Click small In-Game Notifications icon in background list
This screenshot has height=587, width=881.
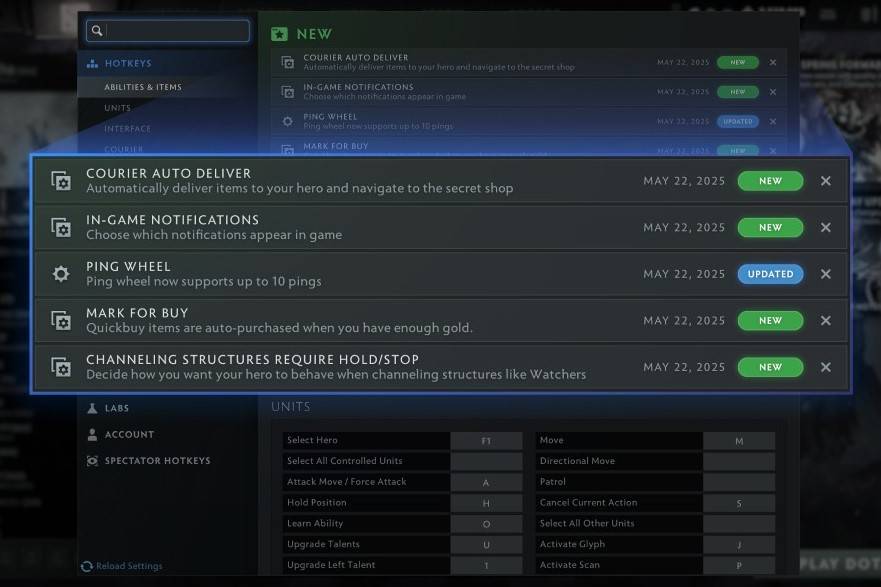tap(288, 92)
